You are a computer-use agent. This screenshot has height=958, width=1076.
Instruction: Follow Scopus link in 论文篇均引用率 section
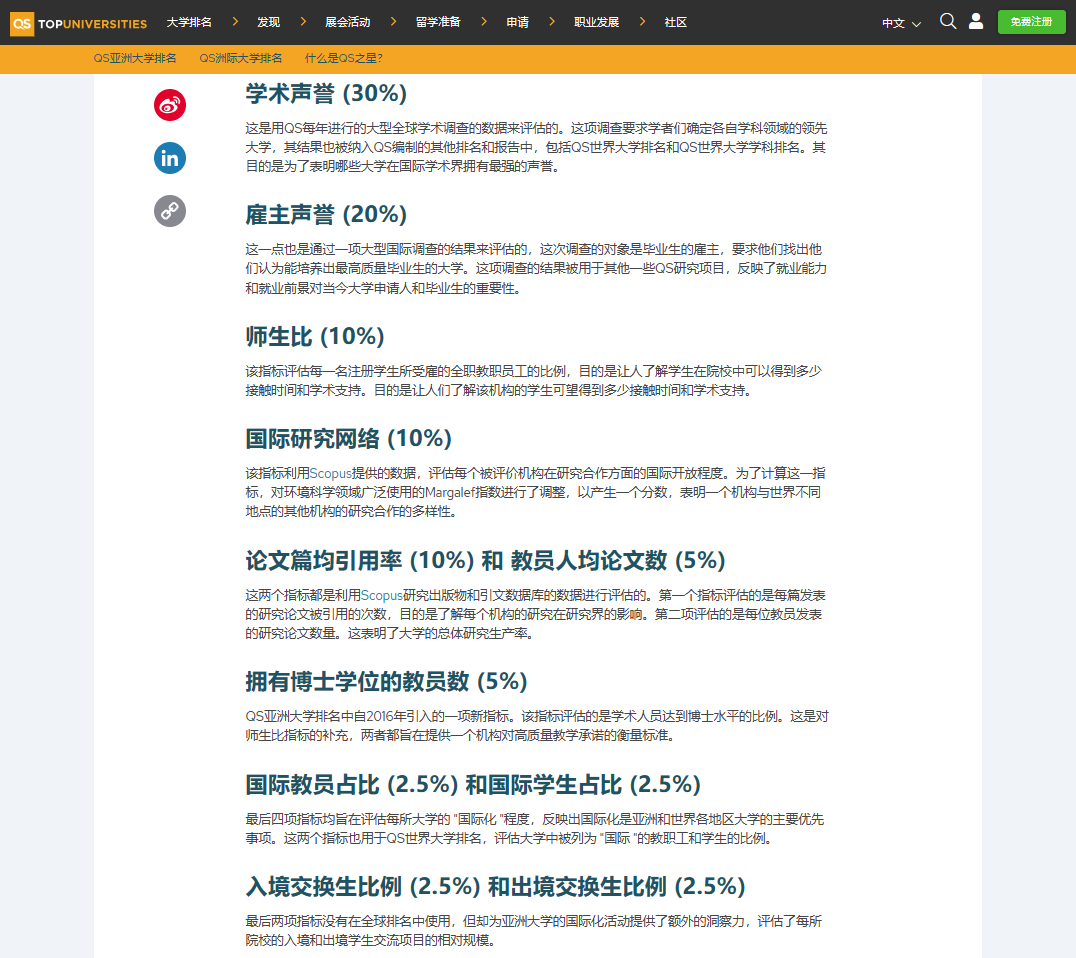(x=382, y=595)
